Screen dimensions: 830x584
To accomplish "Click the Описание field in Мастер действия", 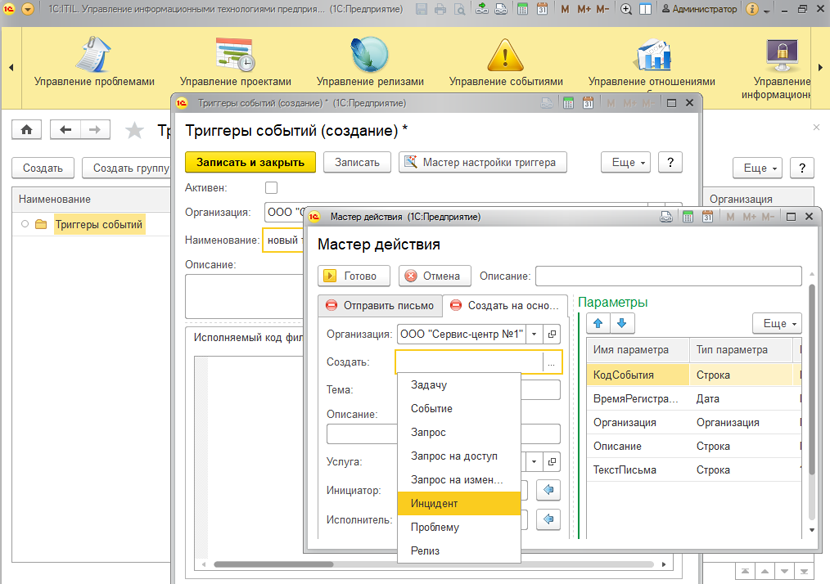I will pos(668,276).
